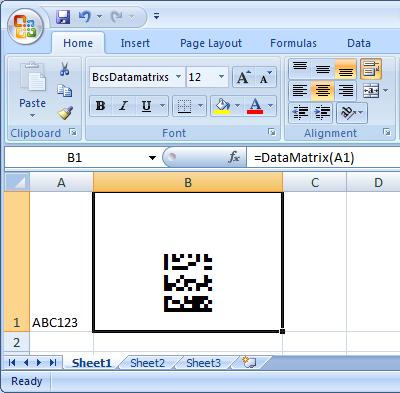The height and width of the screenshot is (393, 400).
Task: Open Clipboard group dialog launcher
Action: [73, 133]
